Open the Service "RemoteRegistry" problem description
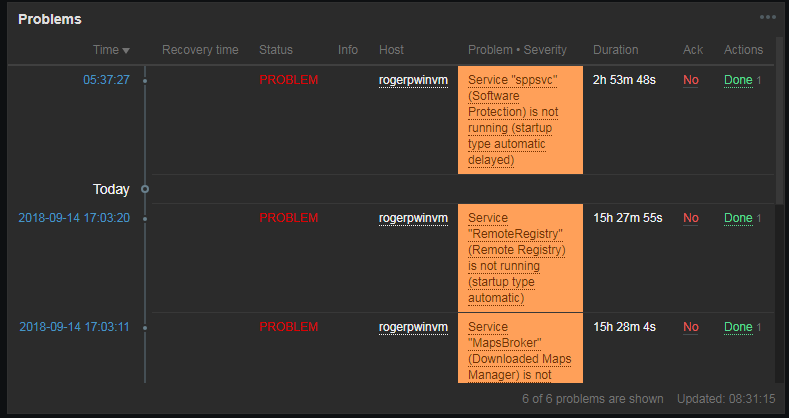789x418 pixels. (519, 258)
